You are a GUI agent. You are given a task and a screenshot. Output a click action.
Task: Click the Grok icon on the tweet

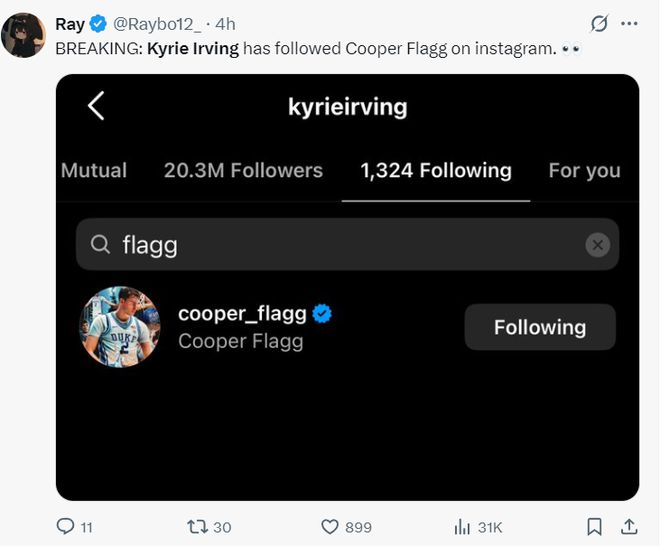click(x=599, y=23)
